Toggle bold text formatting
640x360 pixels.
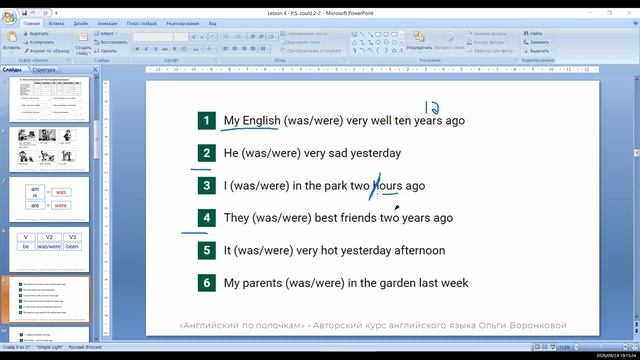tap(137, 49)
